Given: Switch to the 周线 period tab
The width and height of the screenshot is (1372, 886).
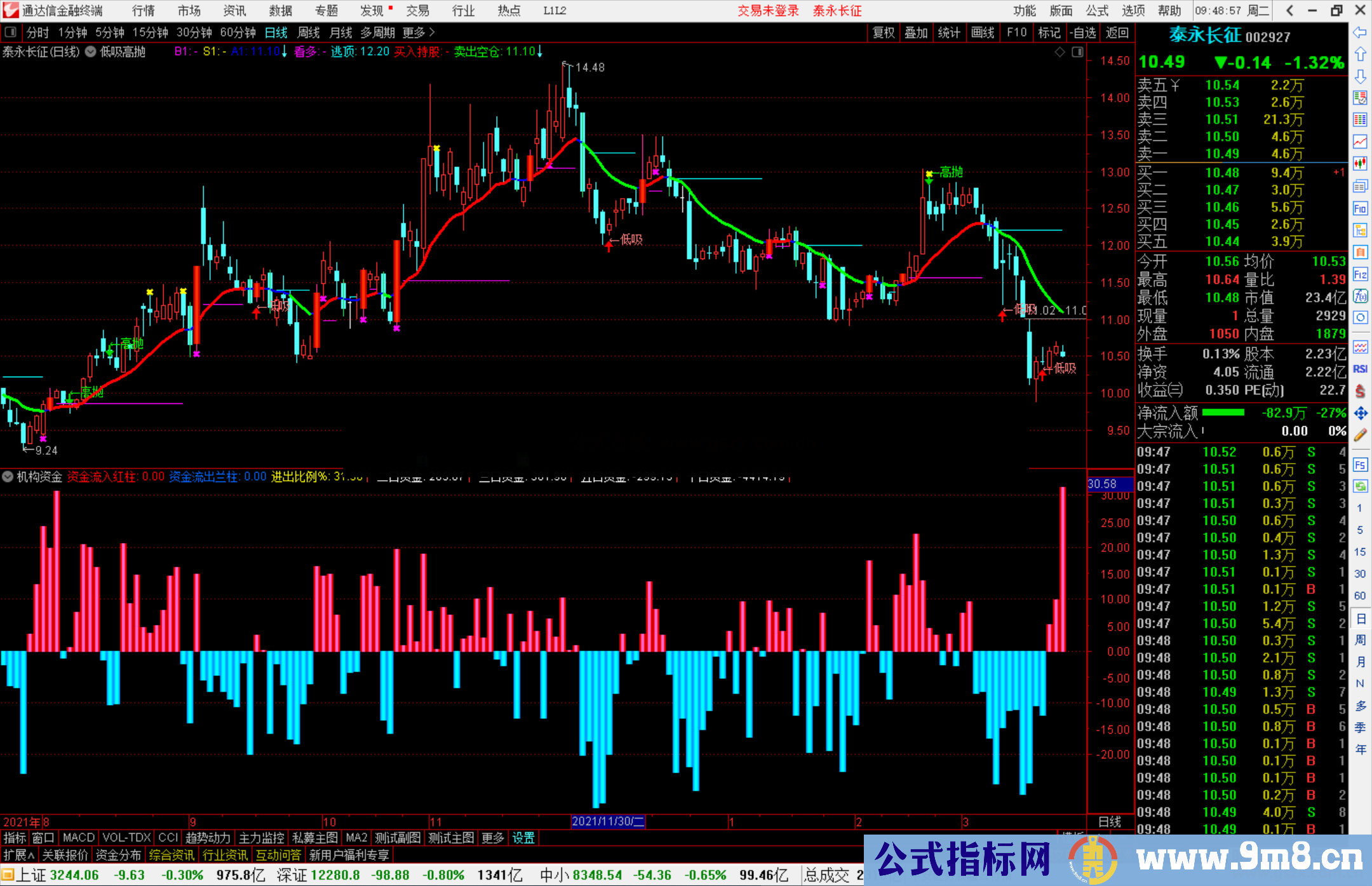Looking at the screenshot, I should pos(309,32).
